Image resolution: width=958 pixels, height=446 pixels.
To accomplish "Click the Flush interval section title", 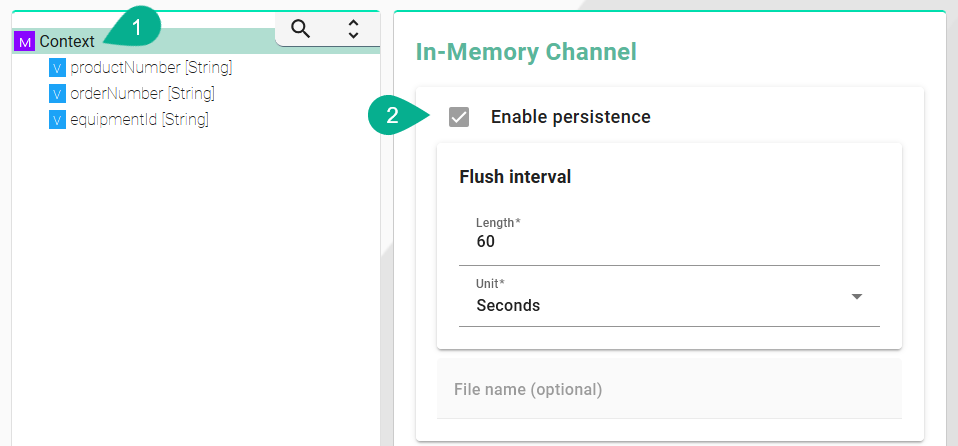I will (x=515, y=177).
